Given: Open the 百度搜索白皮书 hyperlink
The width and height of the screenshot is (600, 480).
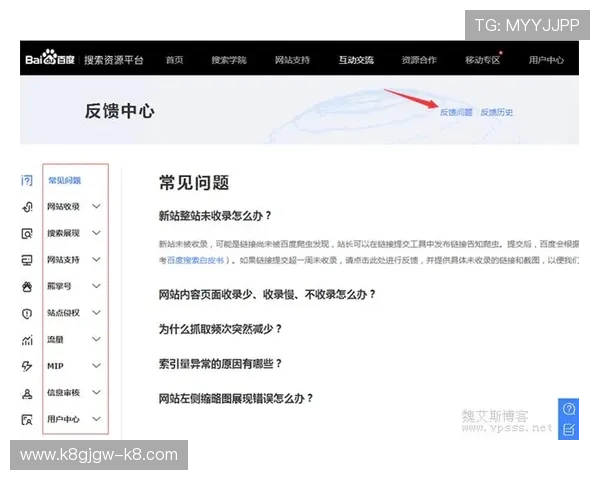Looking at the screenshot, I should click(x=196, y=260).
